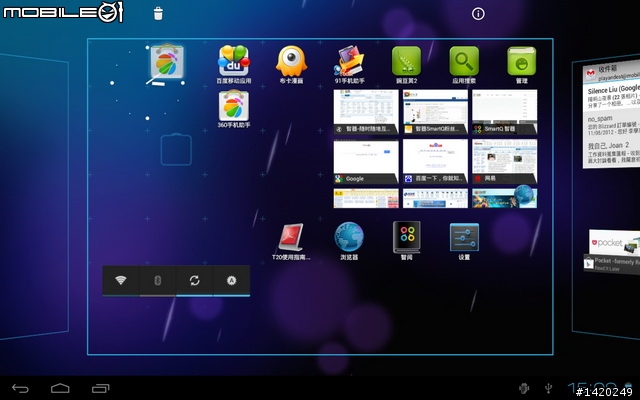Launch the 豌豆荚2 app
The height and width of the screenshot is (400, 640).
pos(407,64)
